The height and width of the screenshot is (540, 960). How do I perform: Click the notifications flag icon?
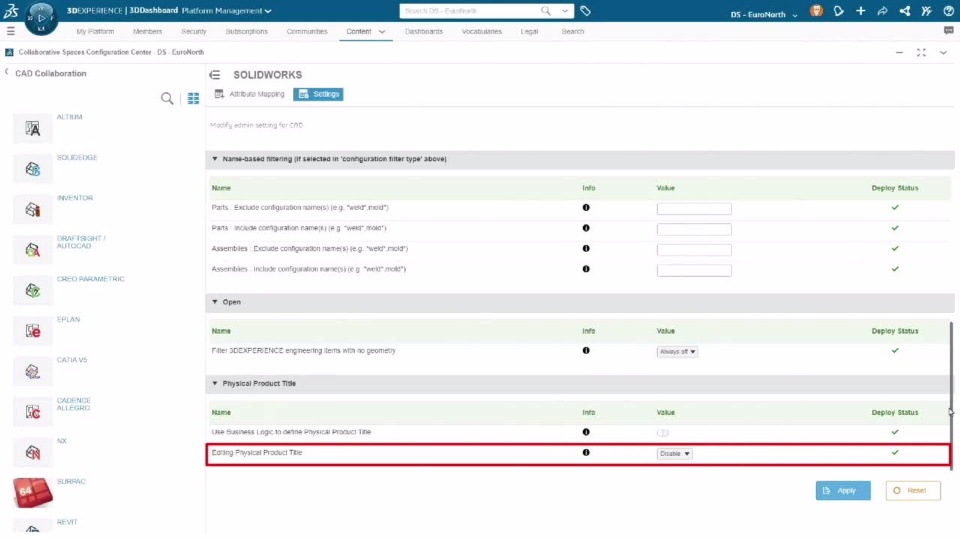[839, 10]
